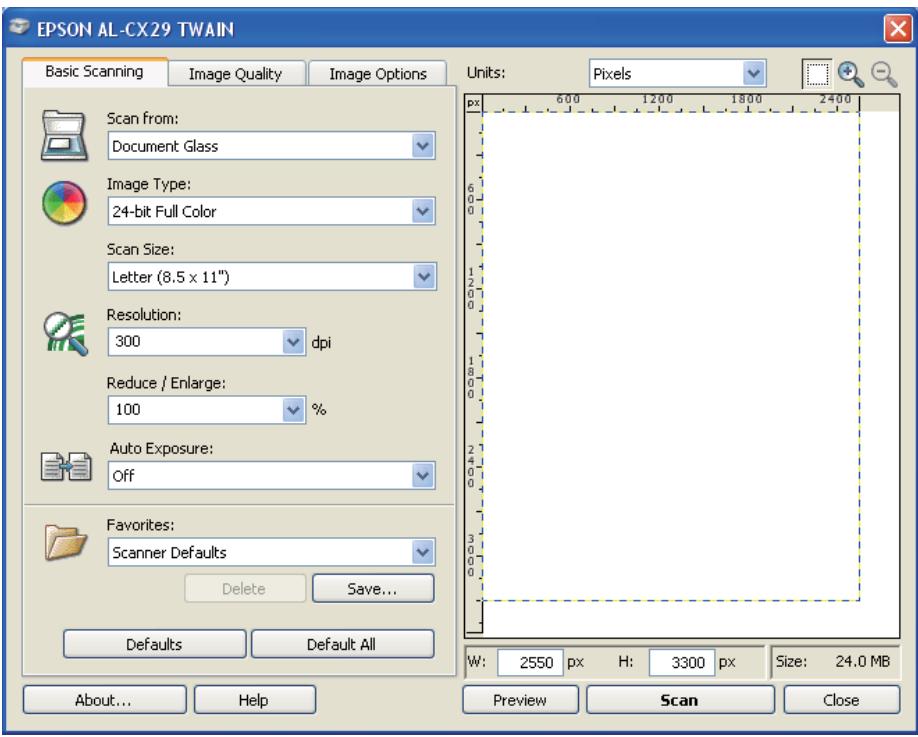Click the color wheel Image Type icon
918x737 pixels.
coord(64,203)
